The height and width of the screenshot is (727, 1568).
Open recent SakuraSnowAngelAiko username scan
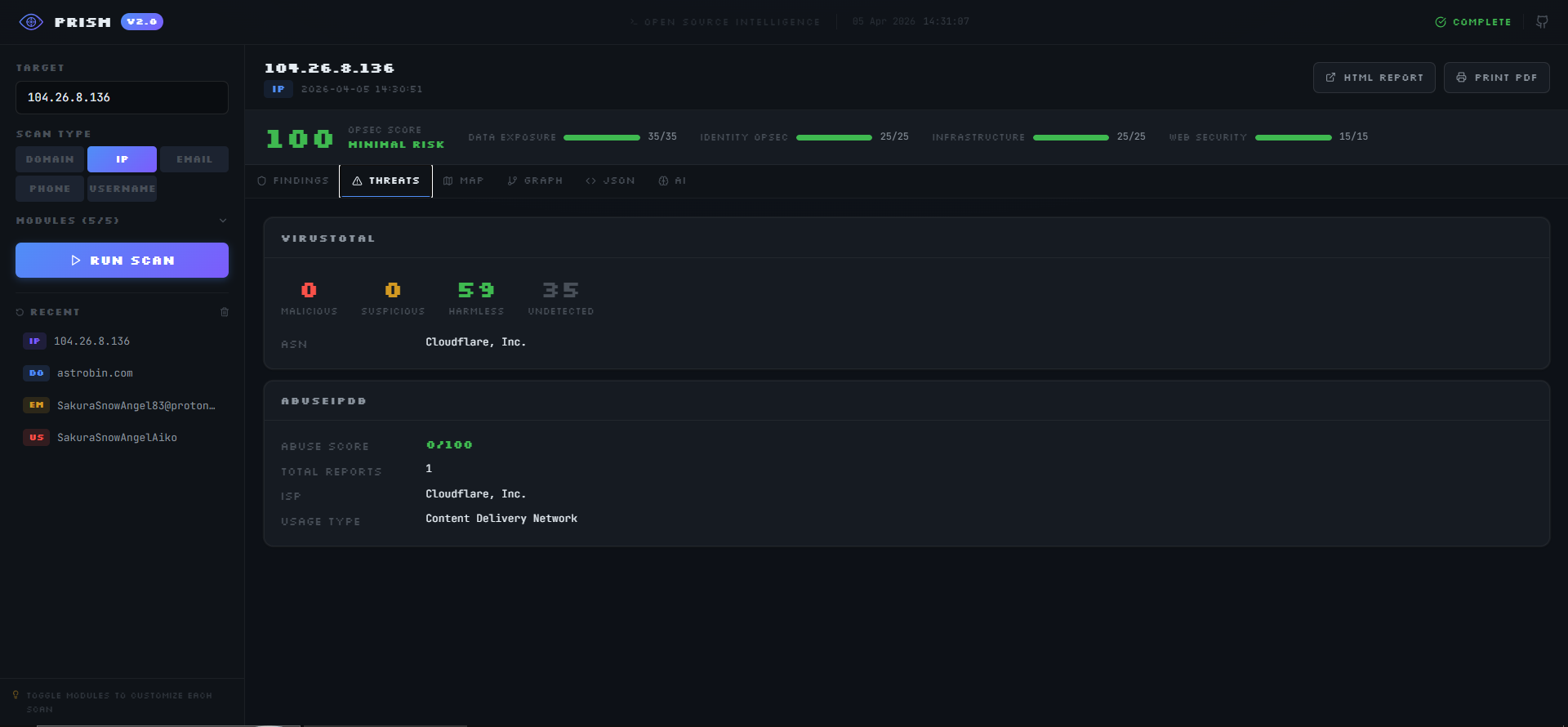tap(122, 438)
